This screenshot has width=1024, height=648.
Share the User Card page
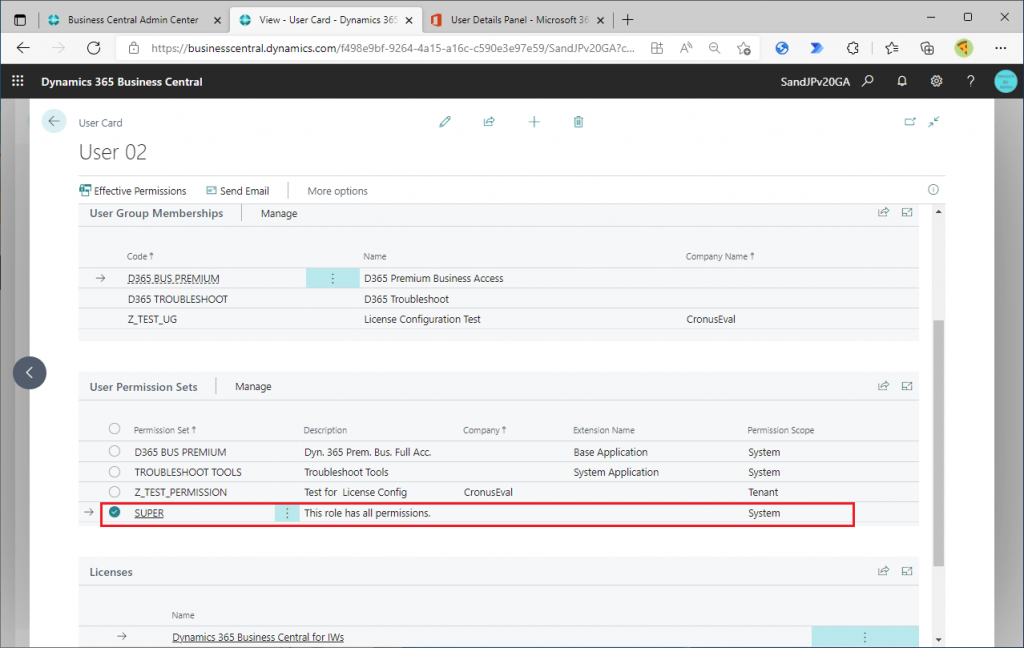point(489,122)
